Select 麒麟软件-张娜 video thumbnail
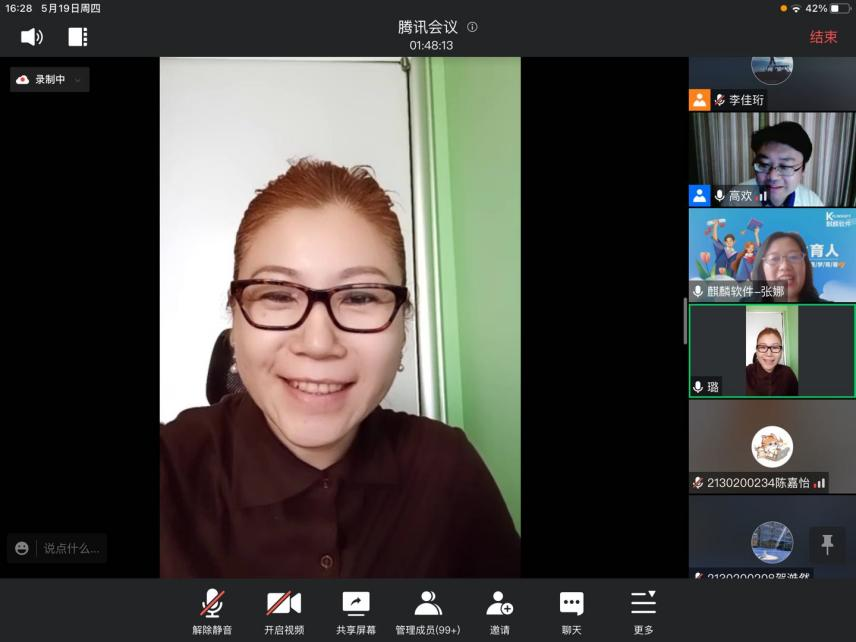The image size is (856, 642). 772,255
